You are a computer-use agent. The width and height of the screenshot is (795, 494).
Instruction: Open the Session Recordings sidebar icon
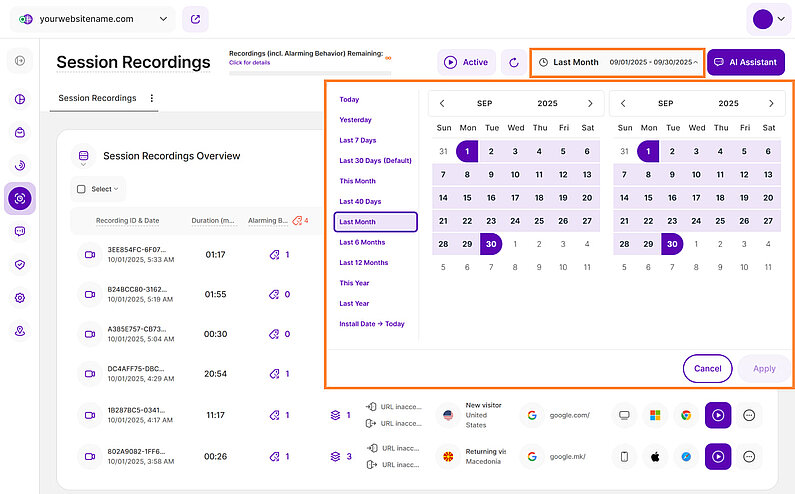(x=20, y=198)
